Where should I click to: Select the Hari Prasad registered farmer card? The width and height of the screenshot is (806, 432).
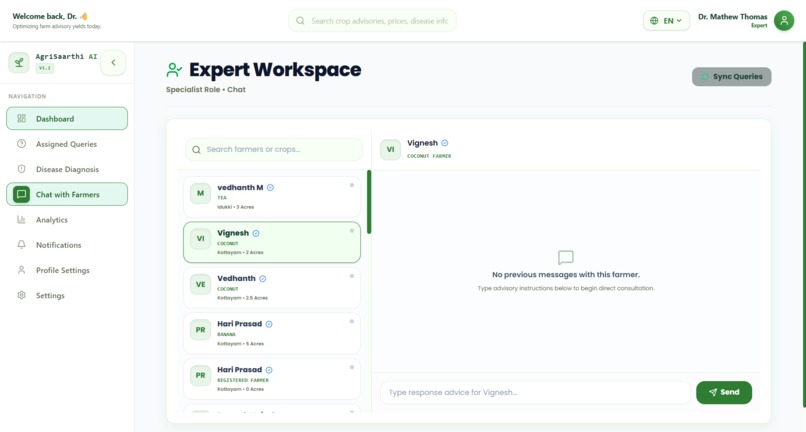[272, 379]
